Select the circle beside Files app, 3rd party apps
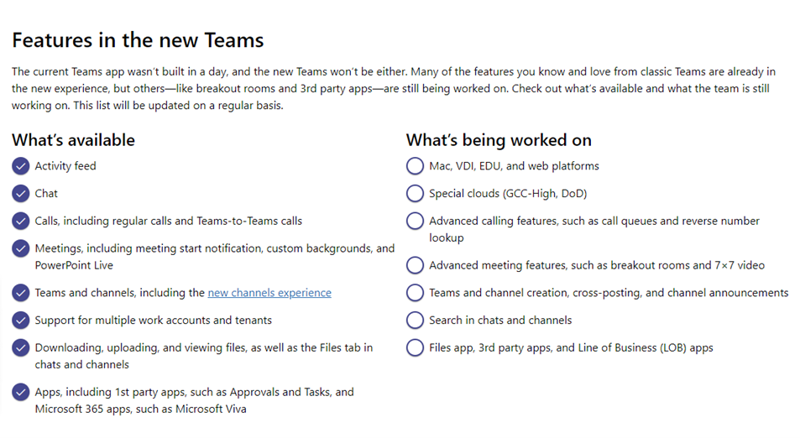Screen dimensions: 800x438 tap(415, 348)
